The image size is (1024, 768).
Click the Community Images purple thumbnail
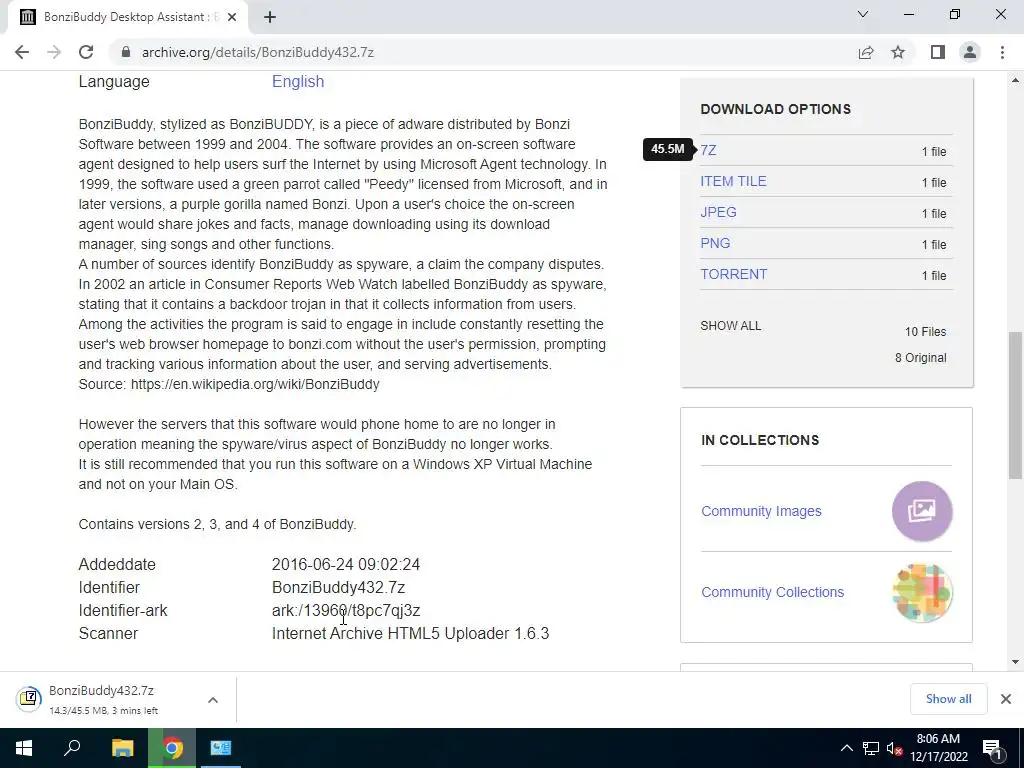[922, 511]
